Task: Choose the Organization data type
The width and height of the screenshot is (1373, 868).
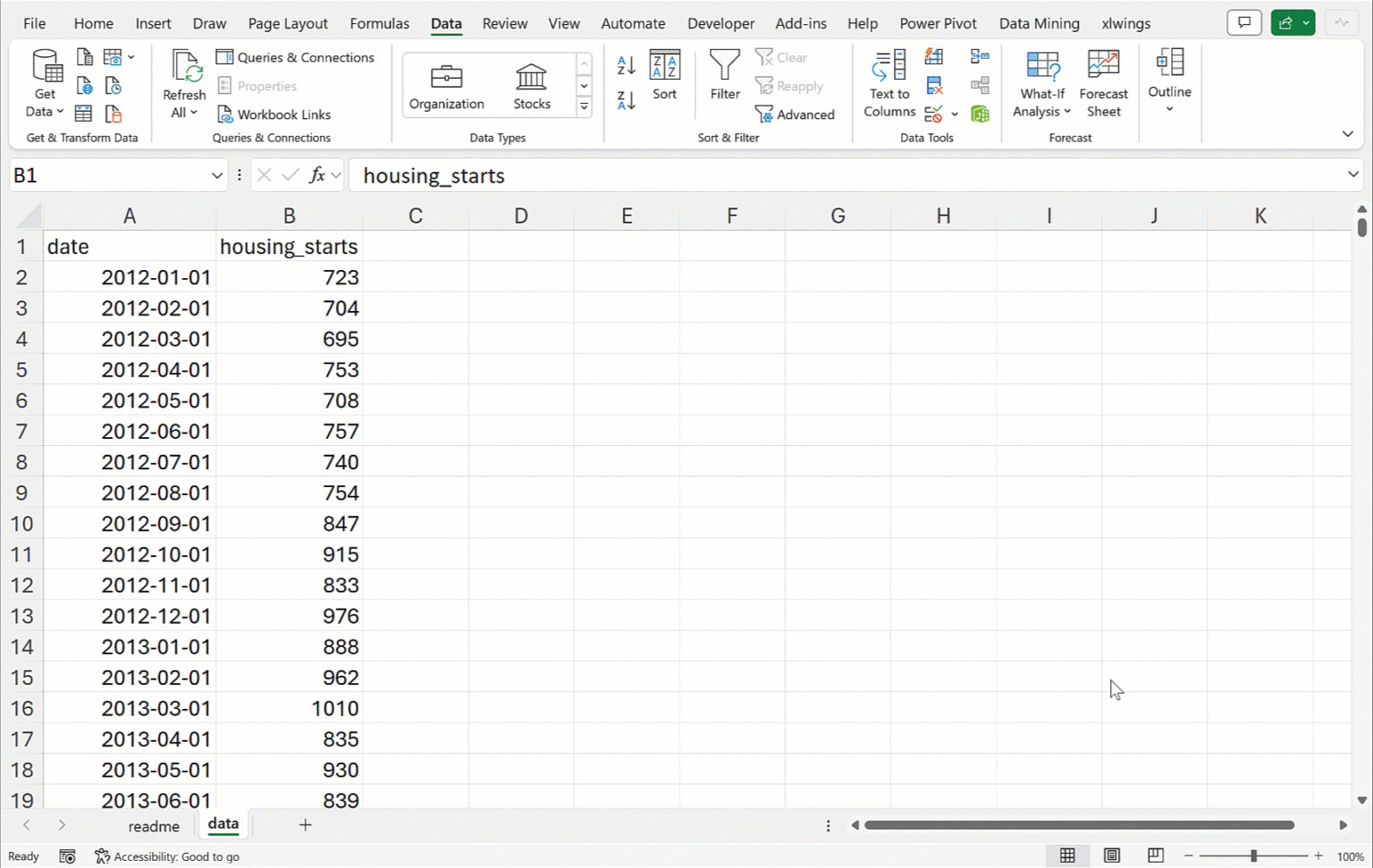Action: [x=446, y=87]
